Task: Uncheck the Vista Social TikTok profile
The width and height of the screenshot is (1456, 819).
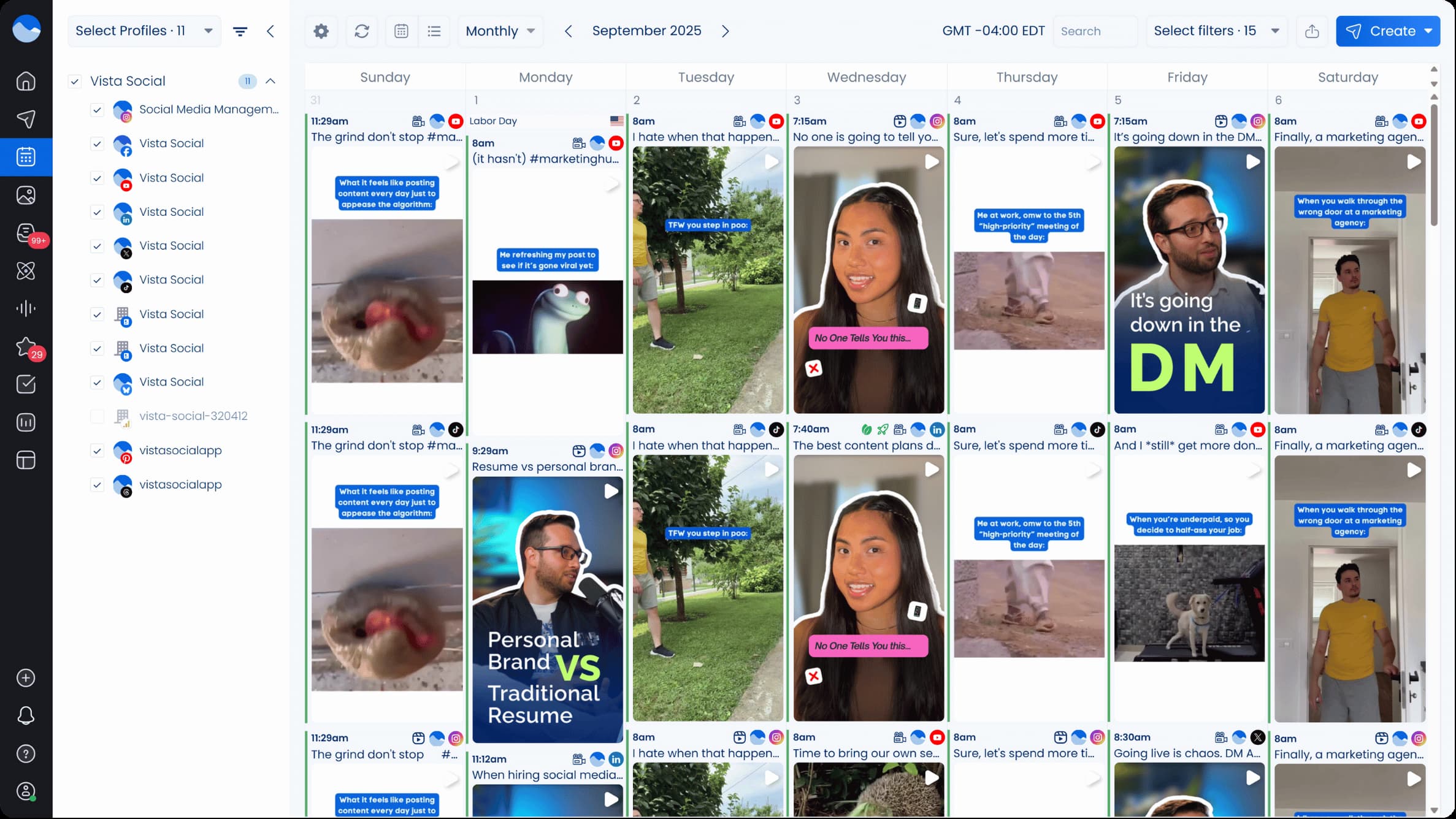Action: pyautogui.click(x=97, y=280)
